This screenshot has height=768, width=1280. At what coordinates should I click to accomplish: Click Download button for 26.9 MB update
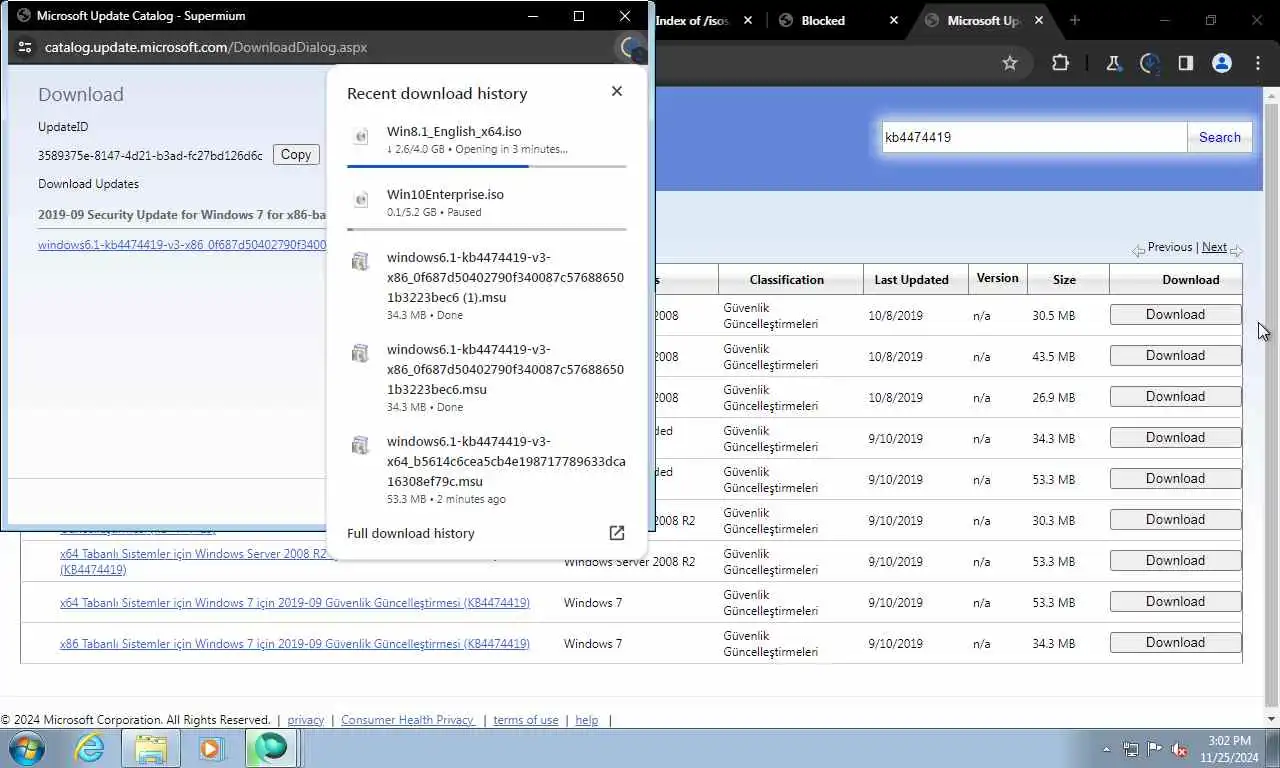[1175, 396]
